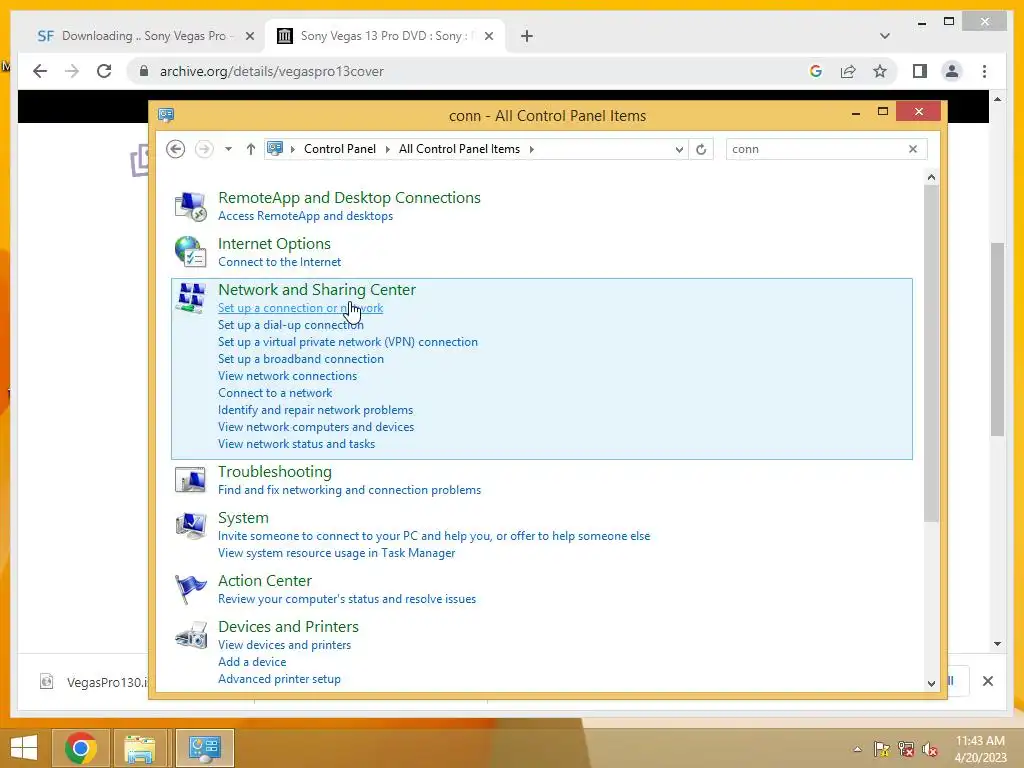
Task: Click Chrome page scrollbar thumb
Action: pos(997,339)
